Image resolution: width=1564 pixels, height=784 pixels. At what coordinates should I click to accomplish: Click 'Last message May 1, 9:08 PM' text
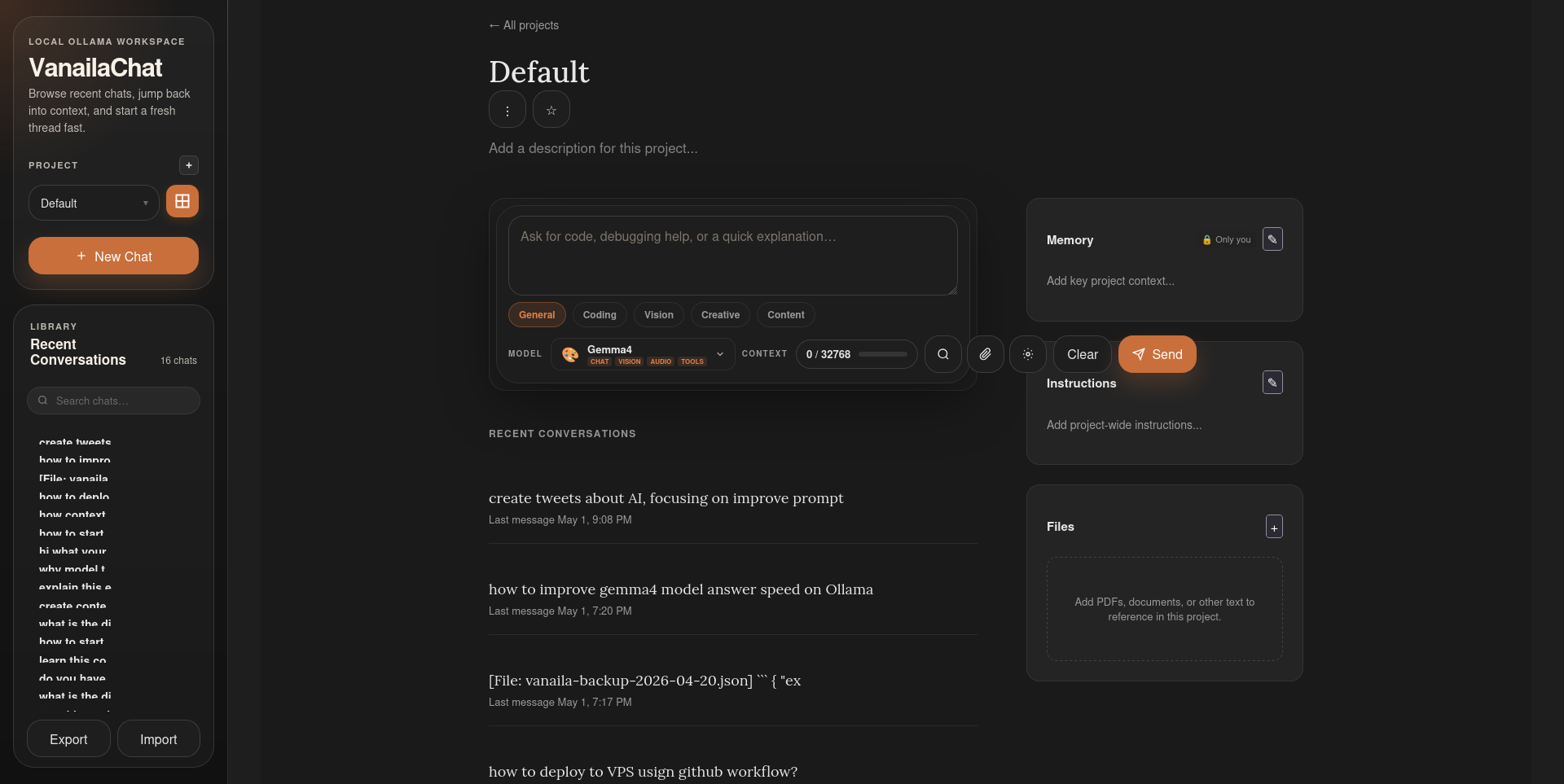click(560, 519)
